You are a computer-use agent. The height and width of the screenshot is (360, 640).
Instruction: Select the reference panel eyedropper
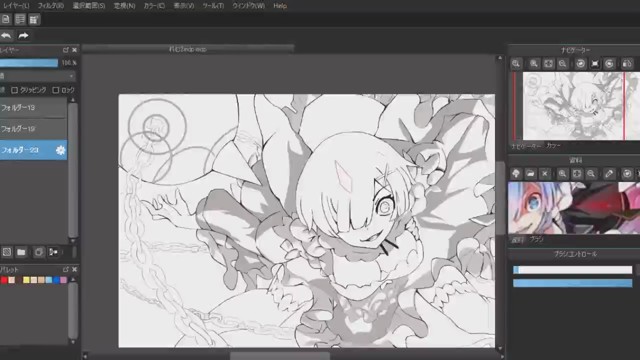click(x=609, y=174)
